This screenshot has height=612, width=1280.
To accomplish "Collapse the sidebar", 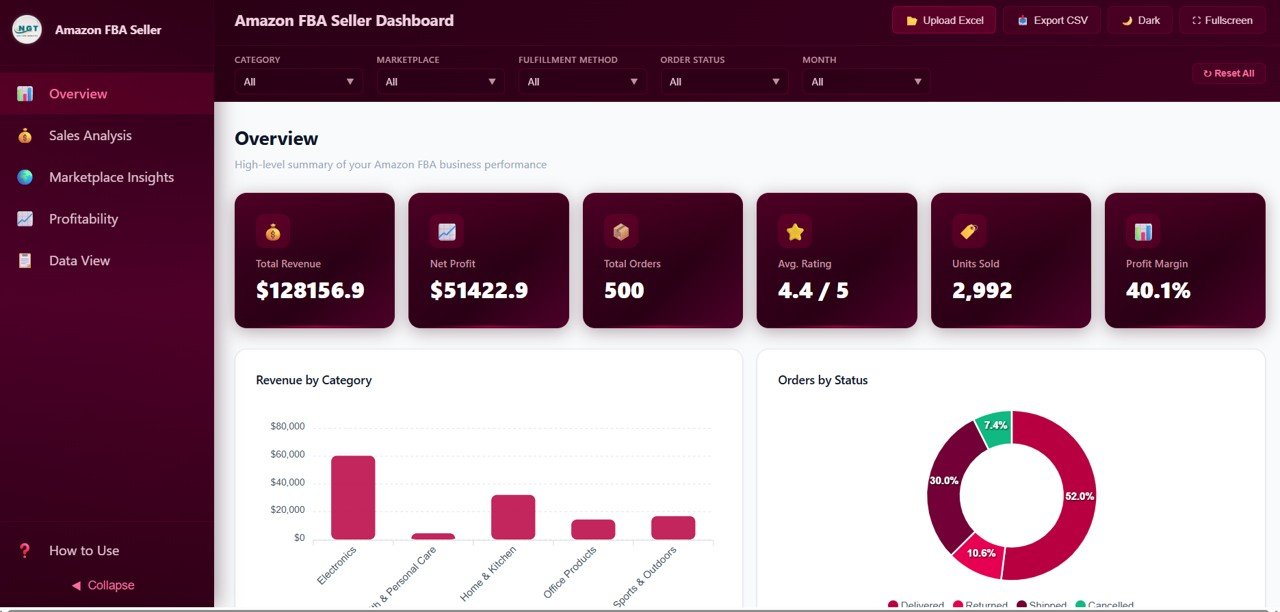I will pyautogui.click(x=102, y=585).
